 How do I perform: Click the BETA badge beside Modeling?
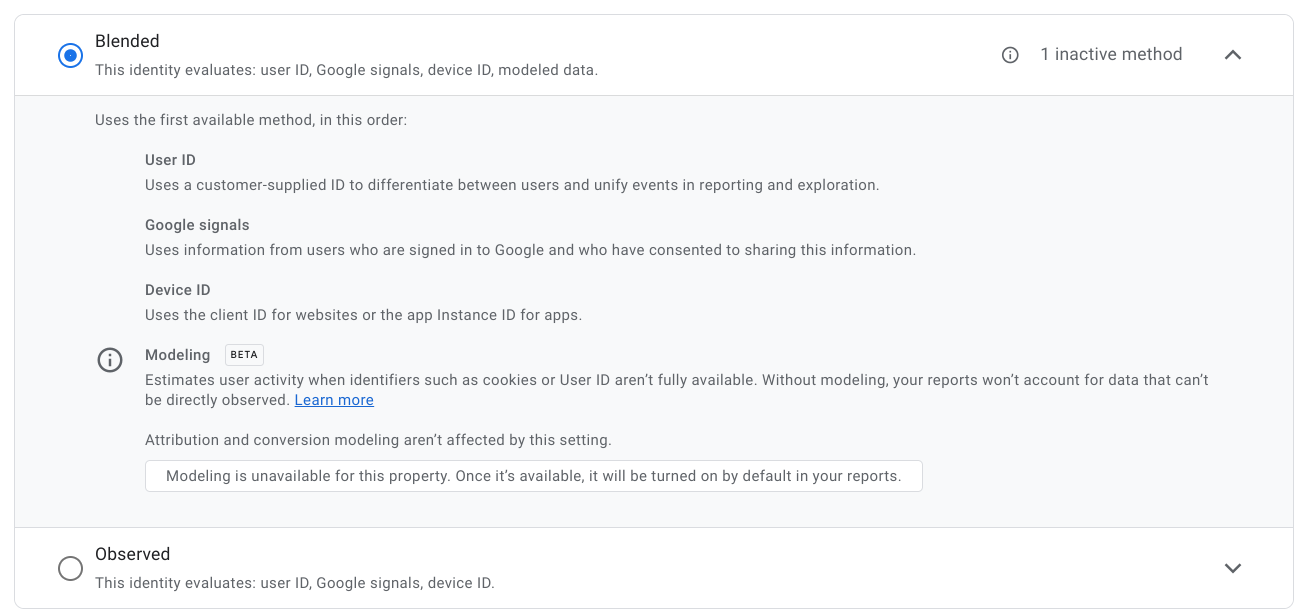pyautogui.click(x=244, y=355)
